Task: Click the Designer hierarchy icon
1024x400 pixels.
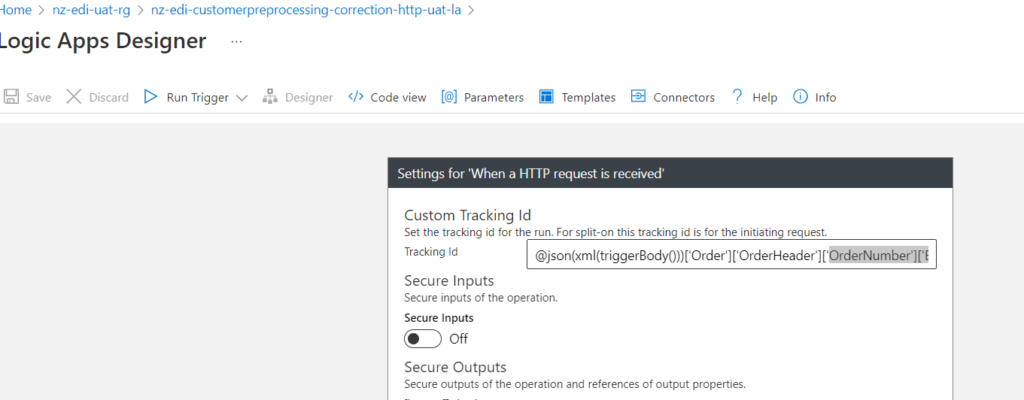Action: 270,97
